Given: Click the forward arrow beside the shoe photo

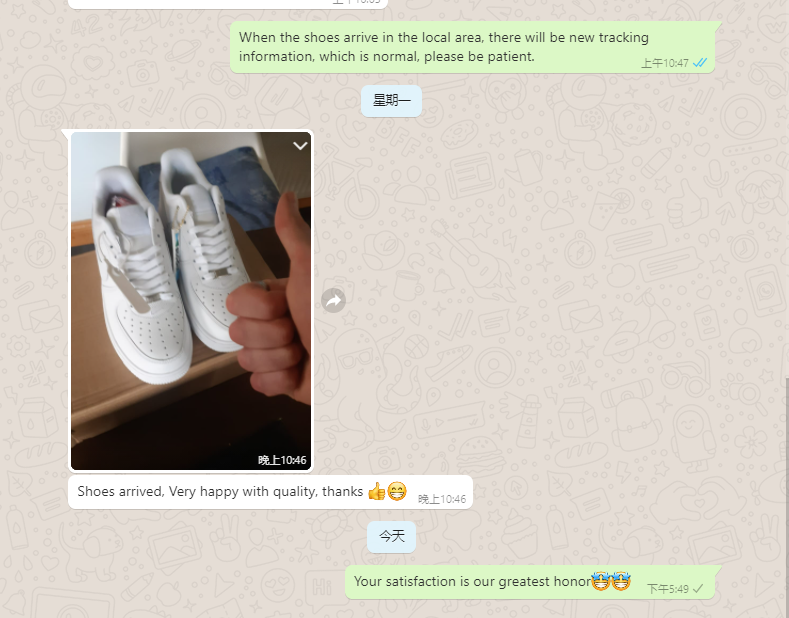Looking at the screenshot, I should point(334,301).
